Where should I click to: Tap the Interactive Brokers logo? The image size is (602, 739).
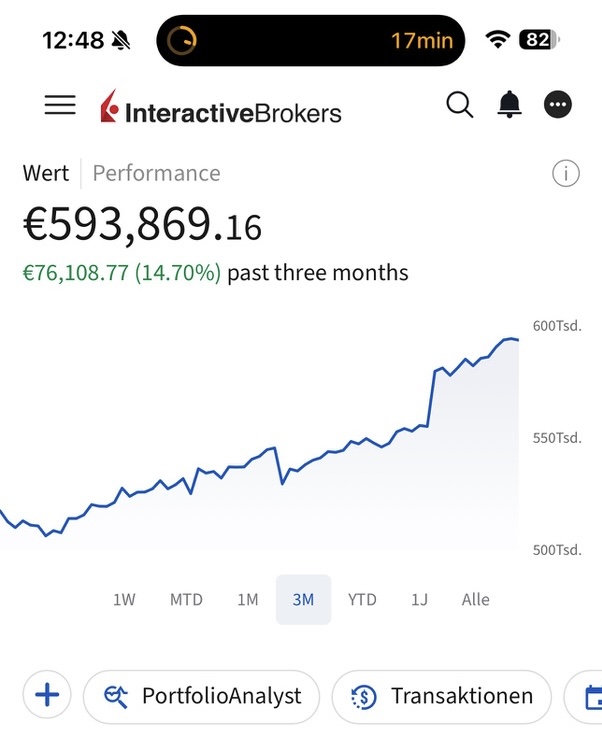tap(221, 108)
